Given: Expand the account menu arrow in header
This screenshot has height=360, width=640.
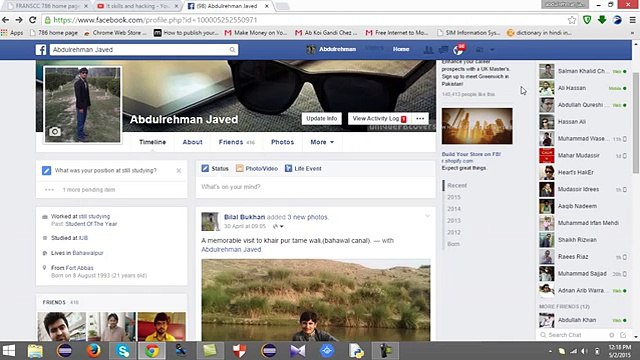Looking at the screenshot, I should (492, 50).
